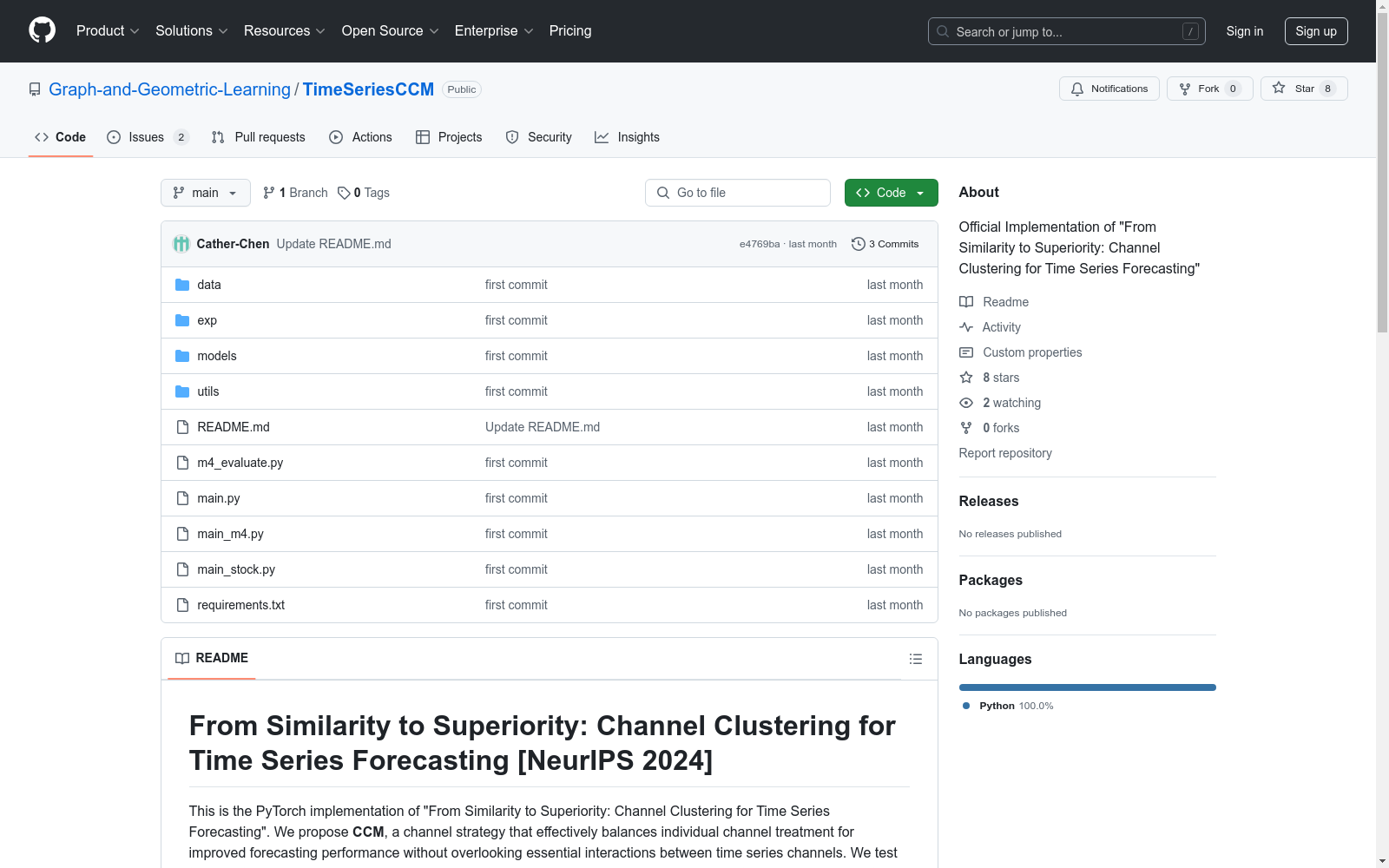Open the README outline list icon
Viewport: 1389px width, 868px height.
tap(915, 659)
